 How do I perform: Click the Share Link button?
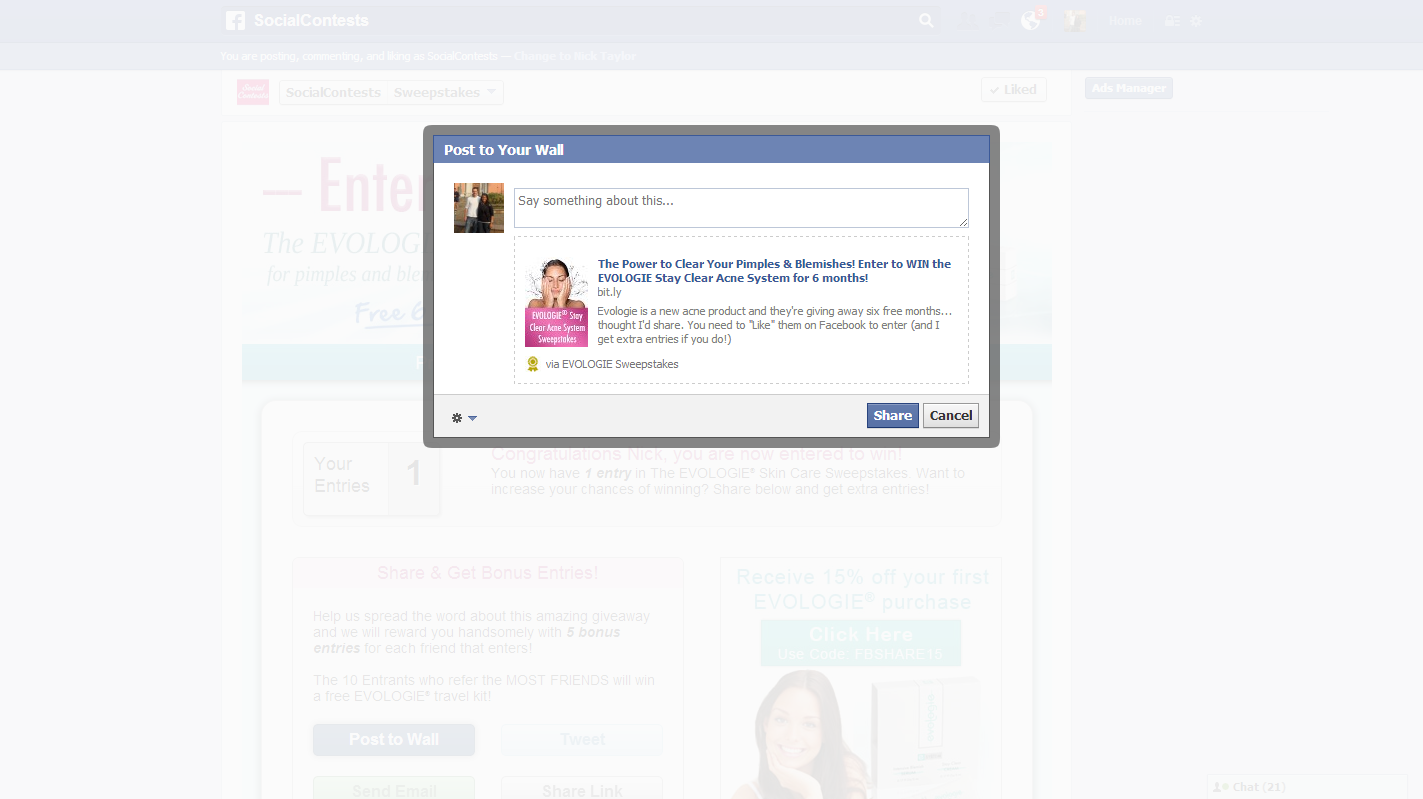pos(582,788)
